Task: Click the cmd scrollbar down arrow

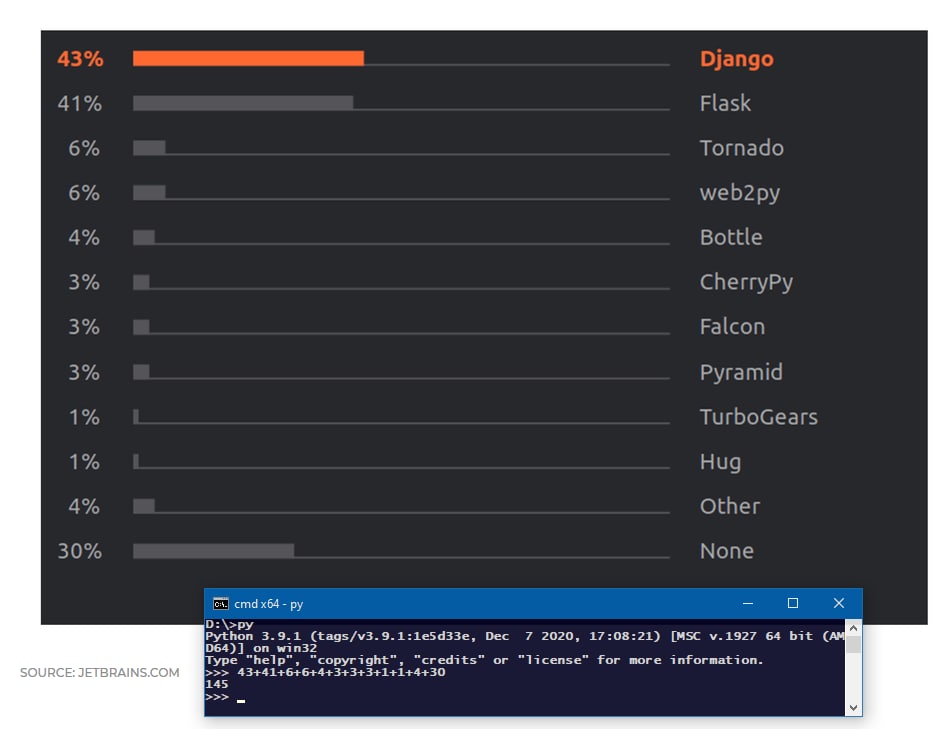Action: [x=853, y=707]
